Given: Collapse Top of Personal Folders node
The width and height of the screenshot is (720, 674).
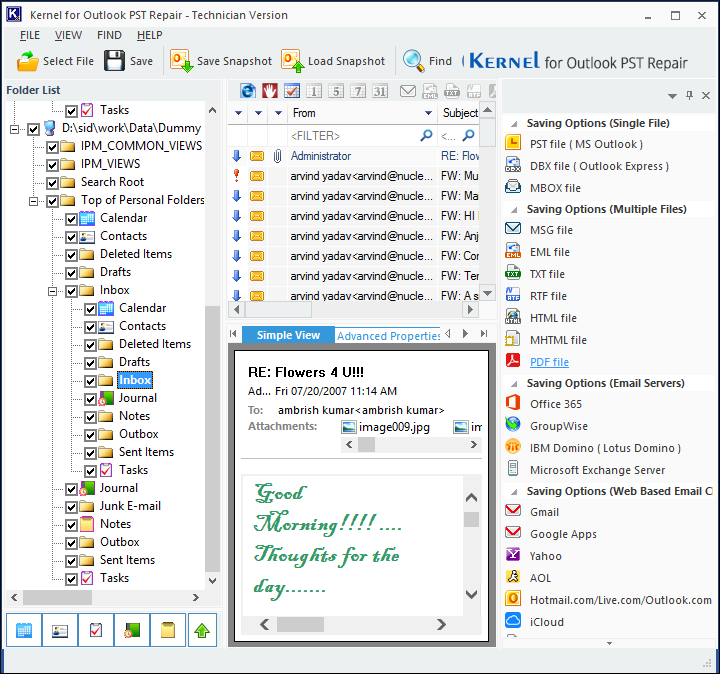Looking at the screenshot, I should tap(33, 200).
